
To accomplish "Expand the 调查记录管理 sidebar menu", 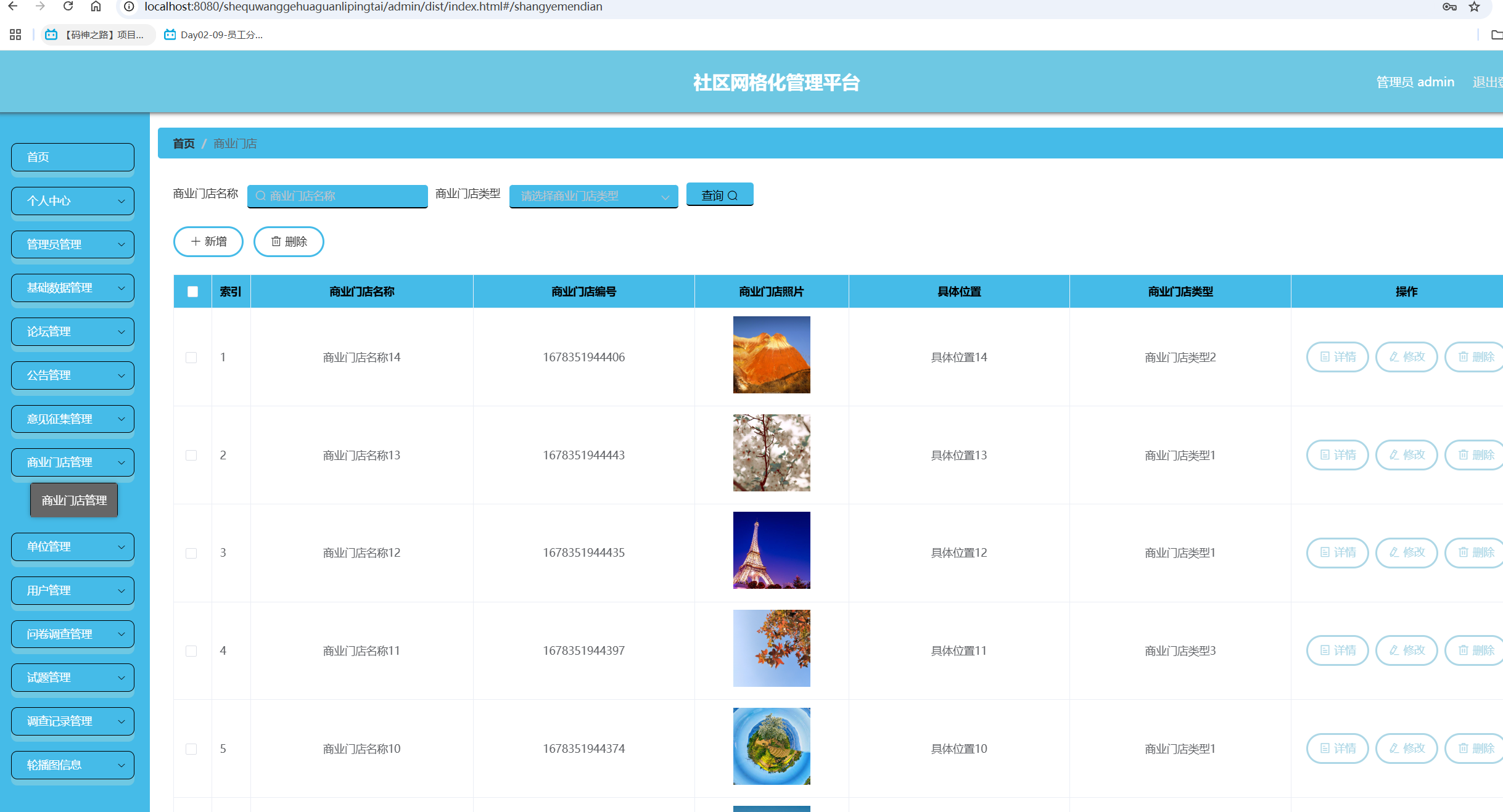I will coord(73,721).
